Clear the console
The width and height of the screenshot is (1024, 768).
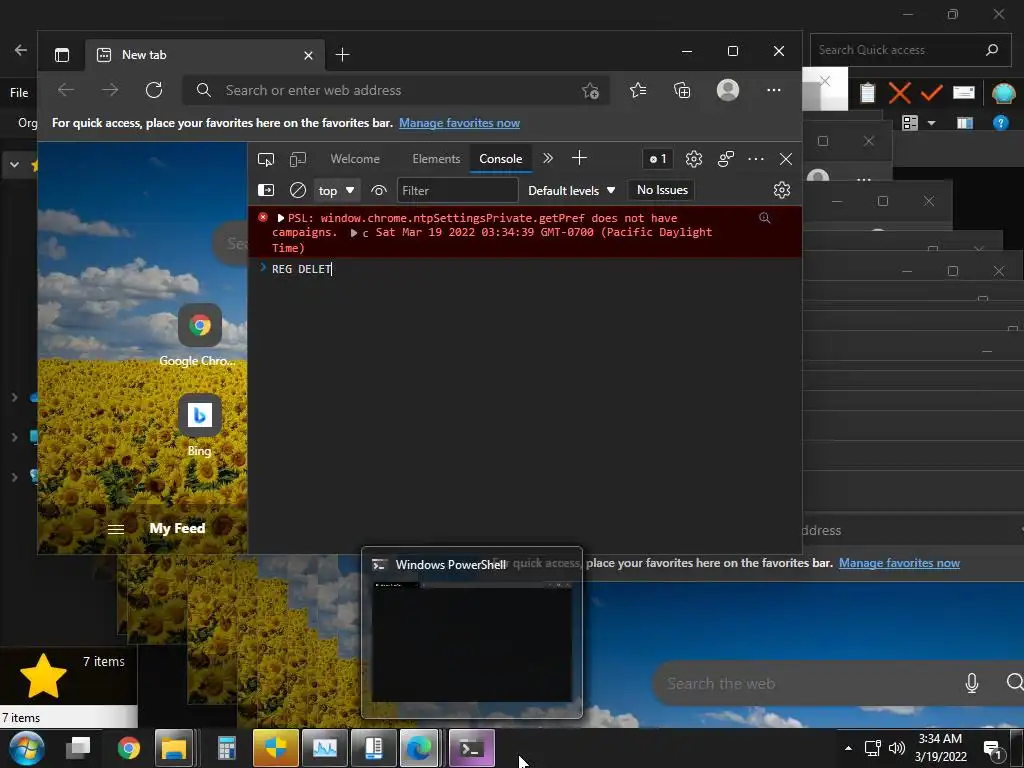pos(298,190)
